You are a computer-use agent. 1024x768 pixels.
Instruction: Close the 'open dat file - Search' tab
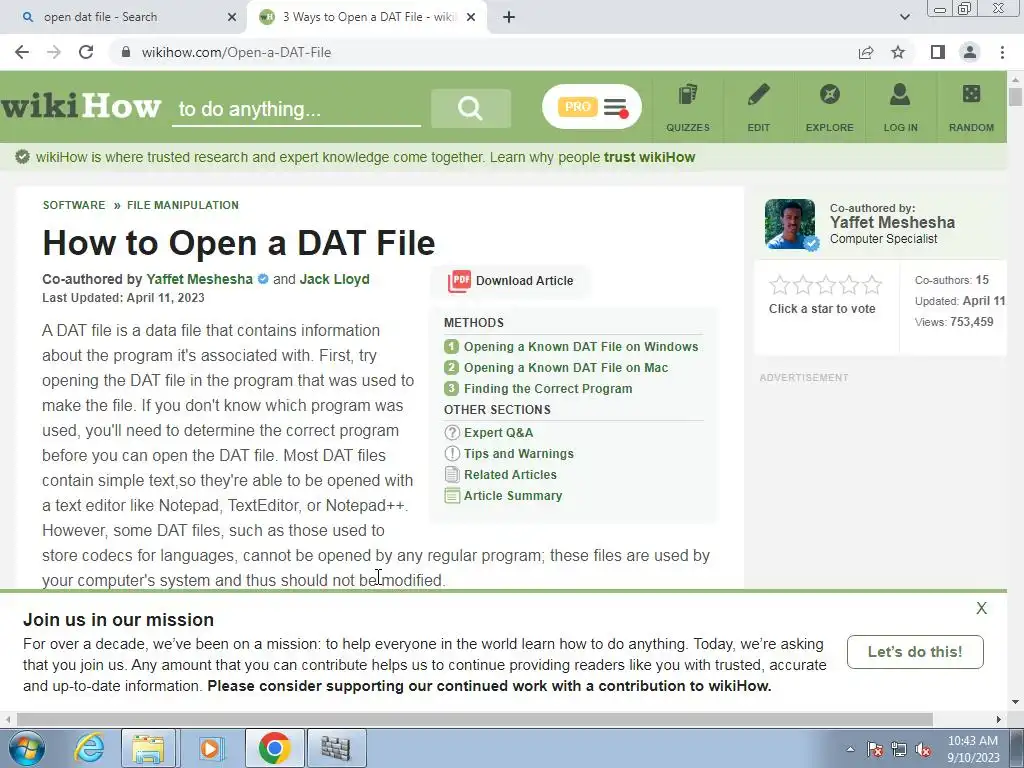(232, 17)
